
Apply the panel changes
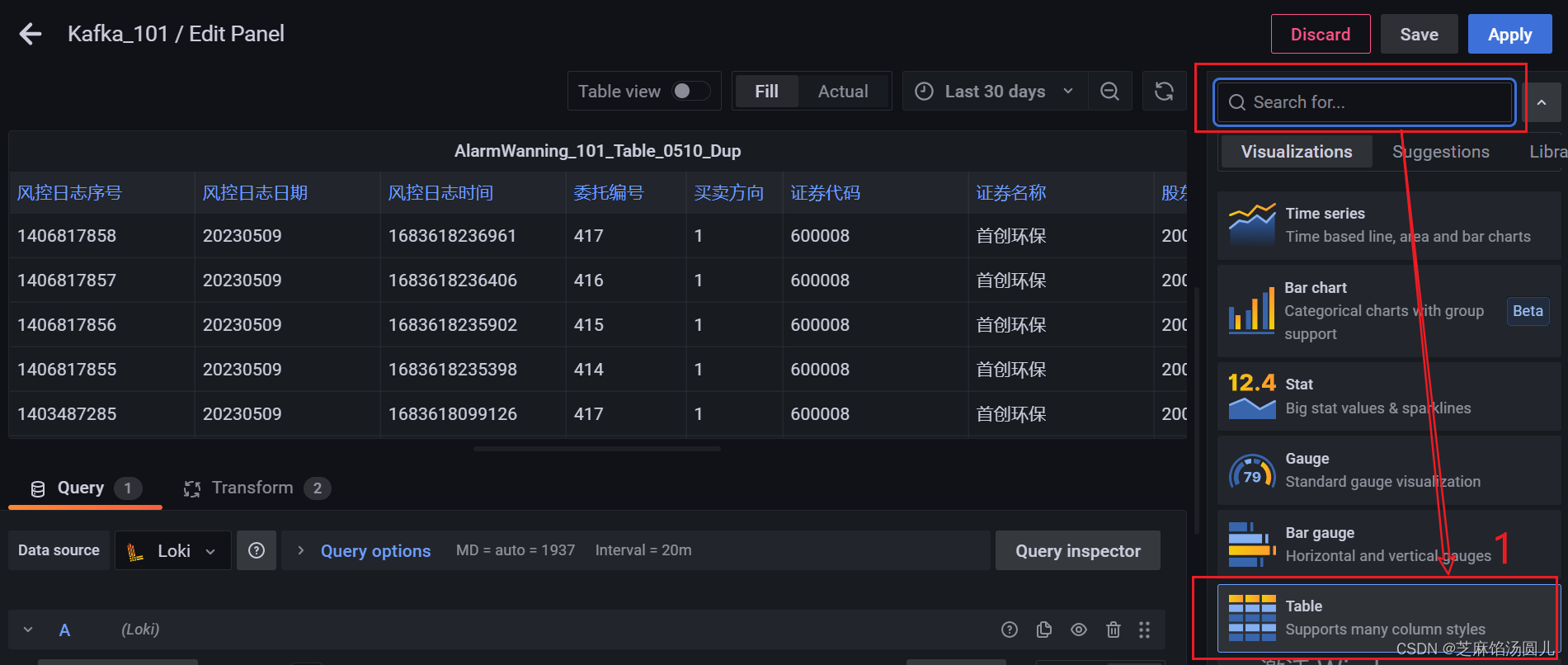click(x=1509, y=34)
